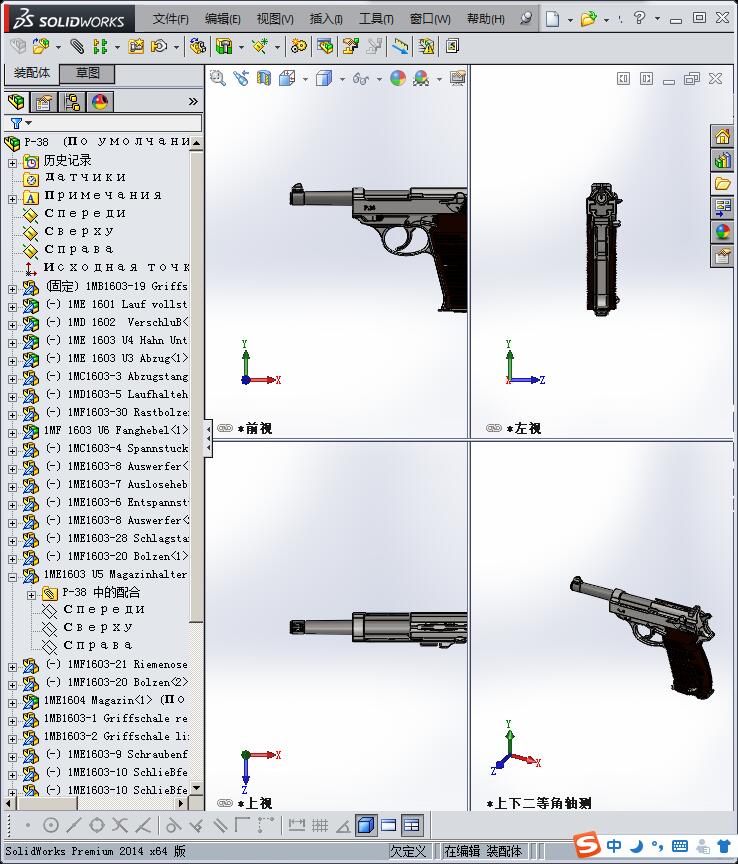Click the Linear Component Pattern icon
Image resolution: width=738 pixels, height=864 pixels.
click(x=100, y=46)
